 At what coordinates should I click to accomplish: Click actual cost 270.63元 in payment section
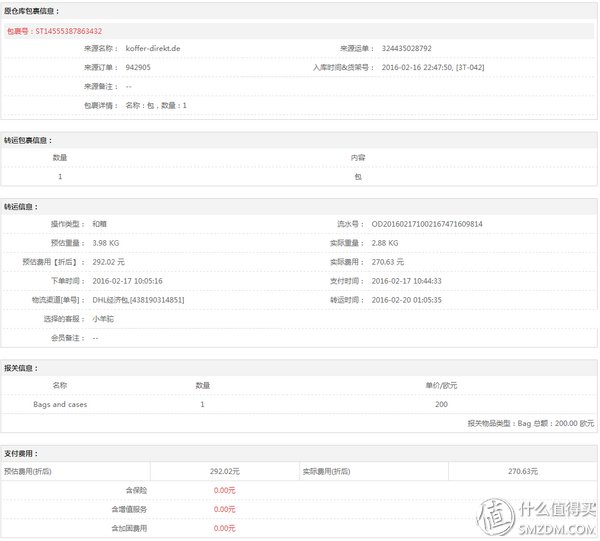point(522,470)
